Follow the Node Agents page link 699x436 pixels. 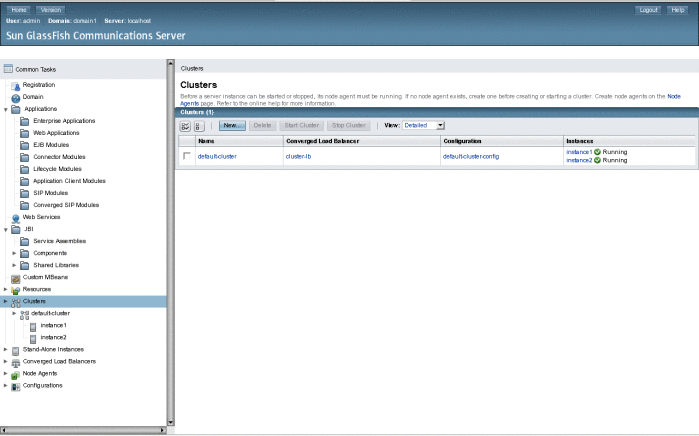click(x=673, y=96)
